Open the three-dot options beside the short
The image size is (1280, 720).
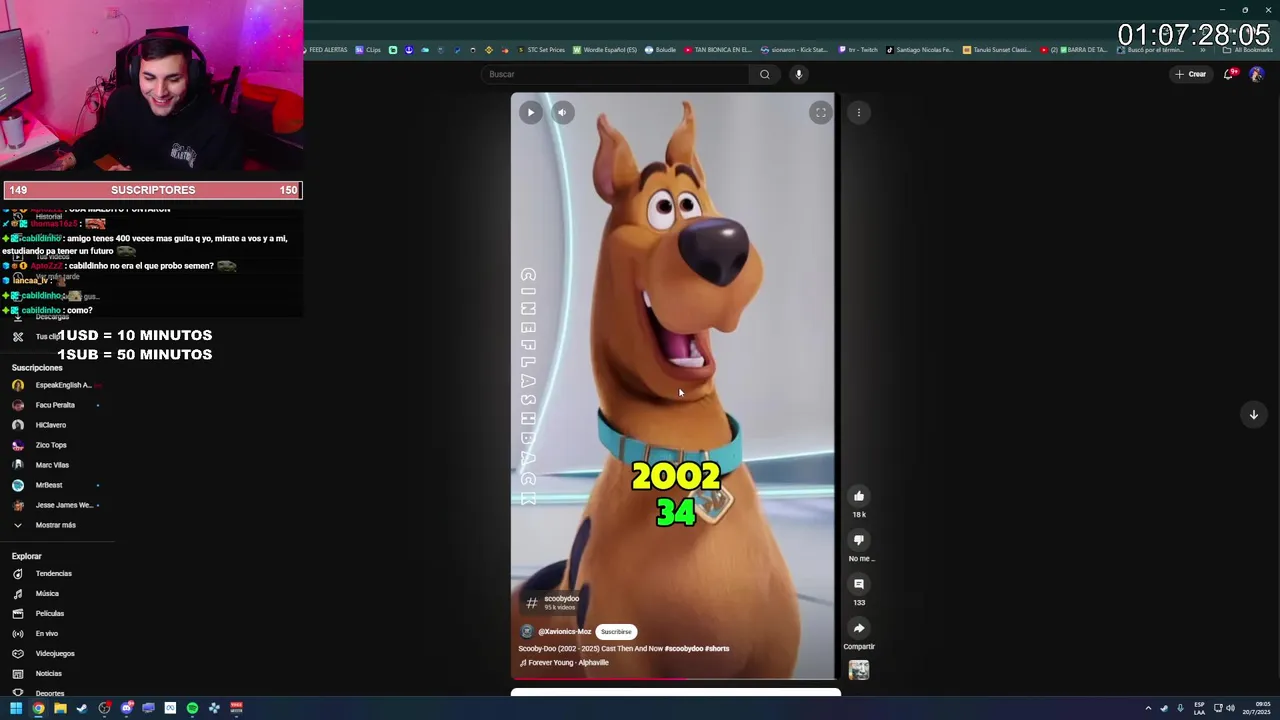pyautogui.click(x=858, y=112)
